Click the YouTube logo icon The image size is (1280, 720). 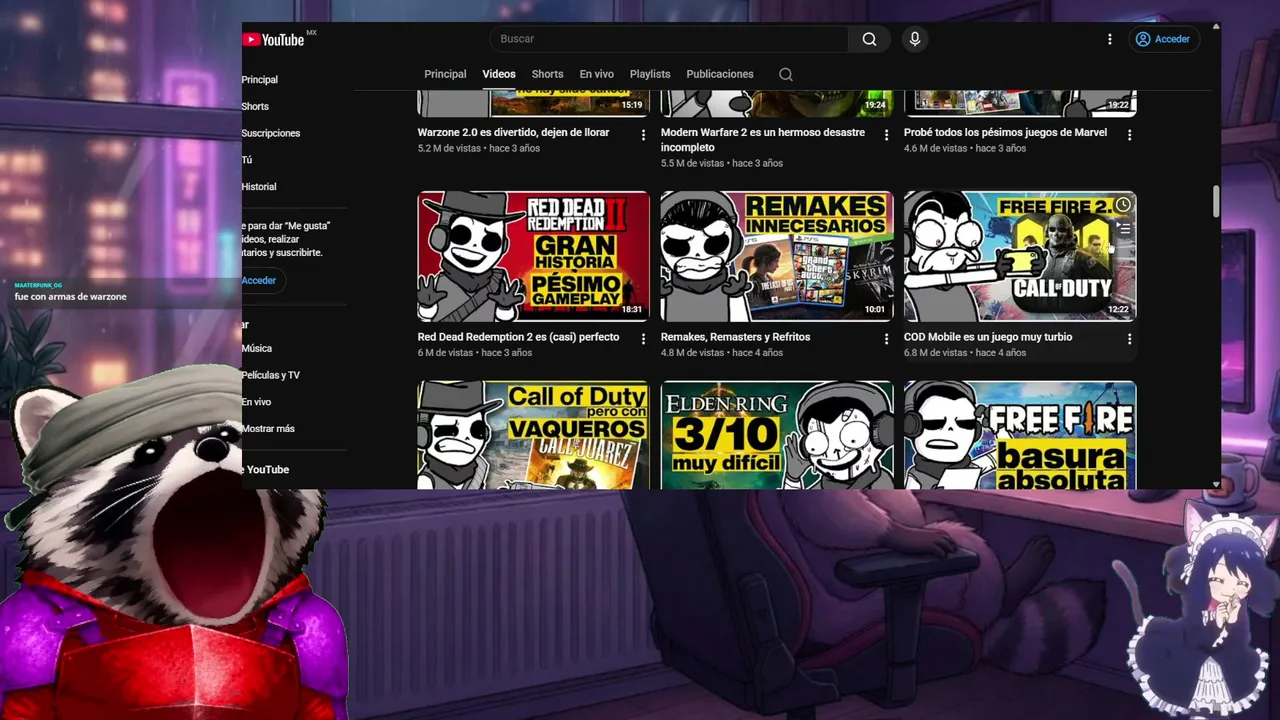click(x=273, y=39)
